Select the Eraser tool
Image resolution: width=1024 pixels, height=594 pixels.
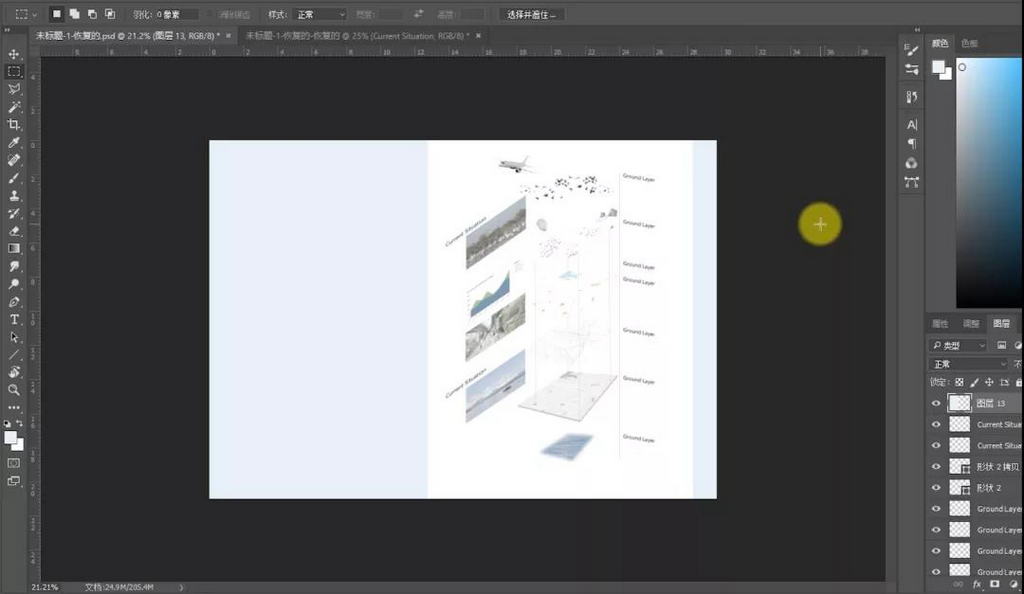click(x=14, y=231)
